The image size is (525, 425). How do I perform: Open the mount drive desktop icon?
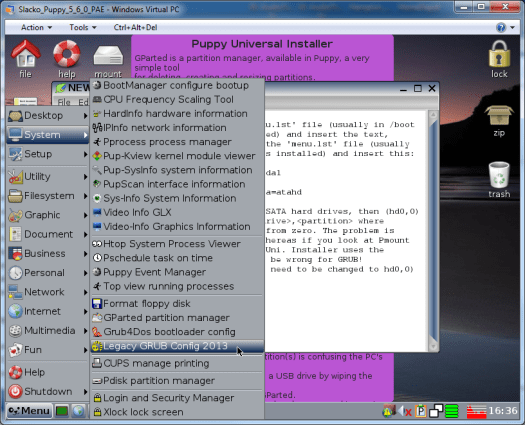[x=108, y=62]
